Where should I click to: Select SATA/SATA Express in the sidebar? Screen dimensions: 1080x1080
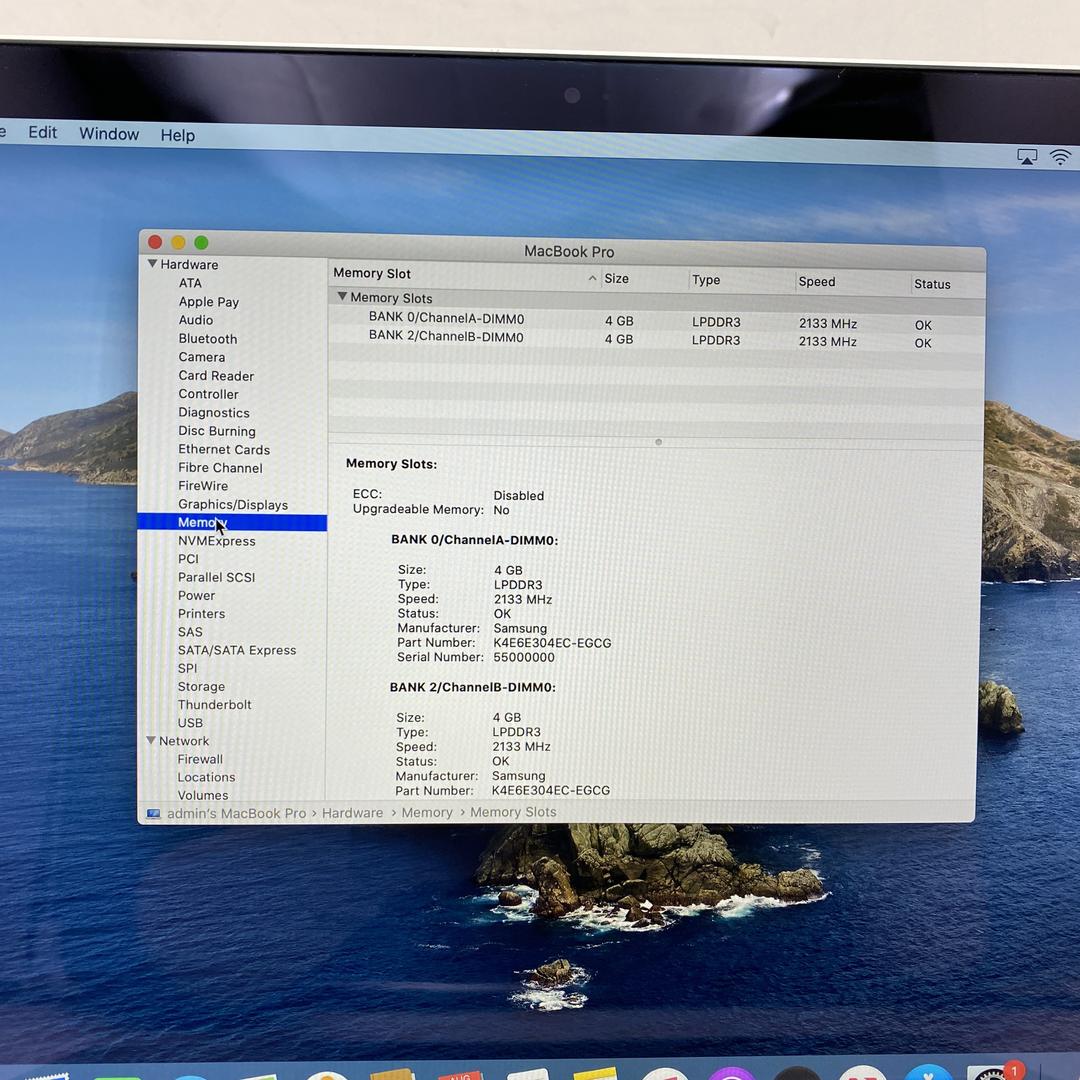coord(237,650)
